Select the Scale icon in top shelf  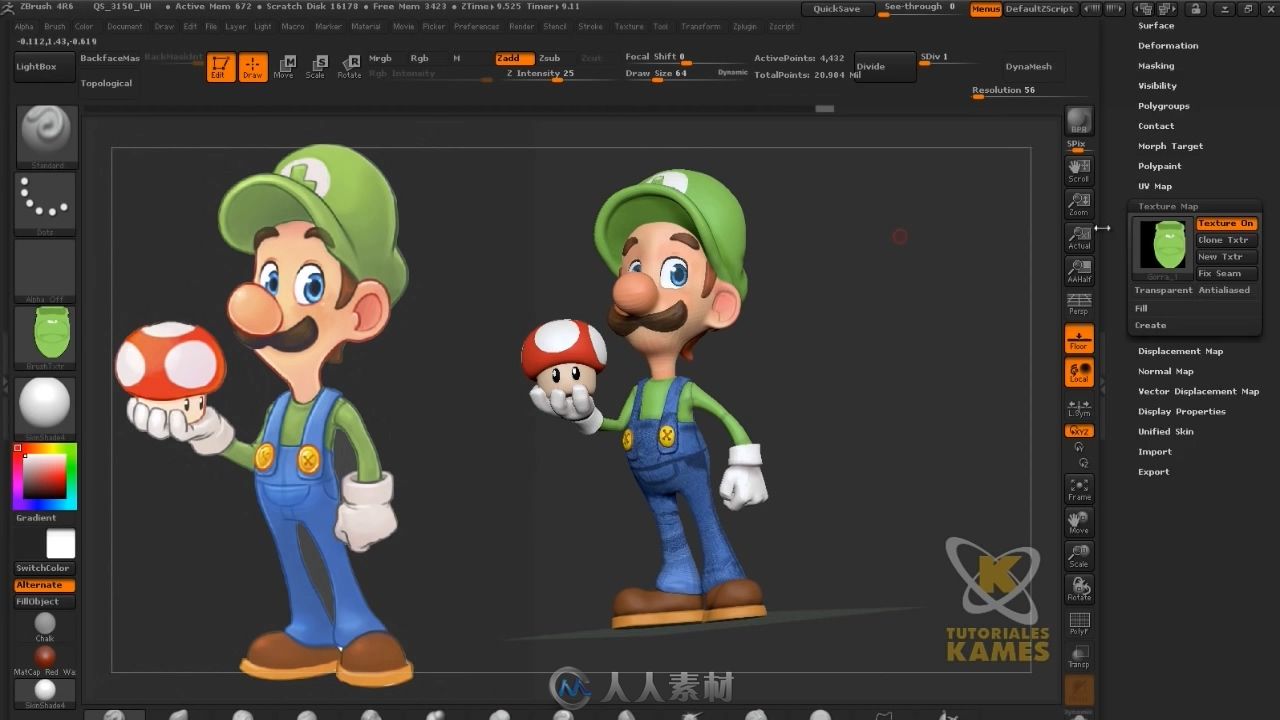tap(315, 67)
